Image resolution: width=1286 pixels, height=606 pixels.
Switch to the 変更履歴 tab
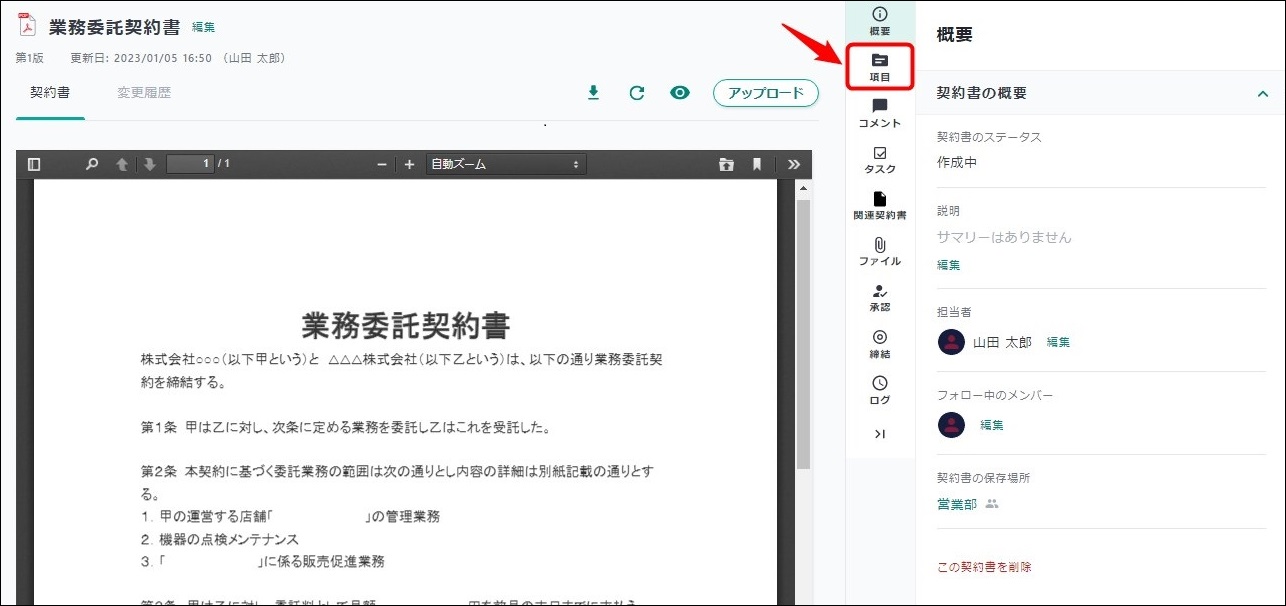click(x=144, y=93)
